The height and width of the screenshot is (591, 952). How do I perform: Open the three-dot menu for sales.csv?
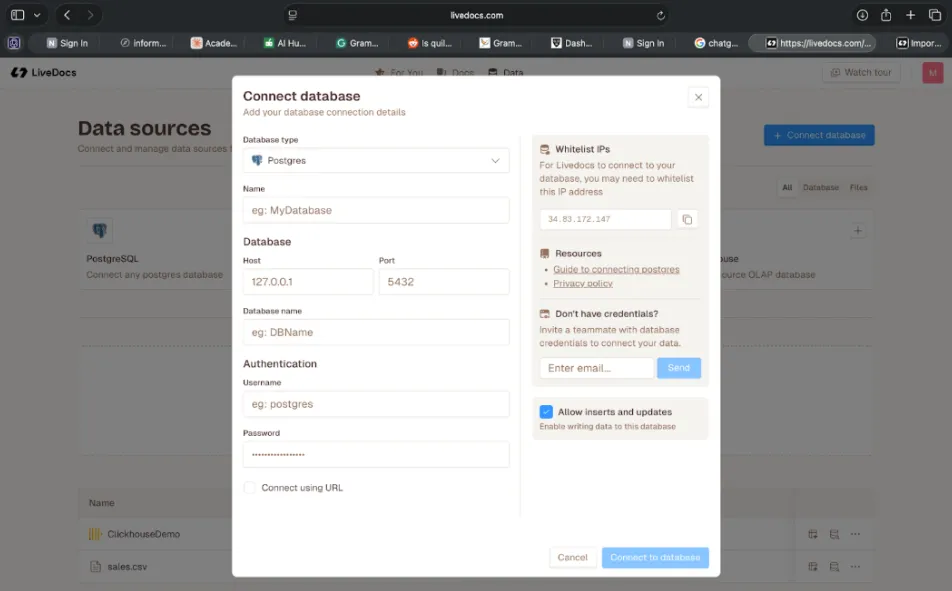(856, 566)
